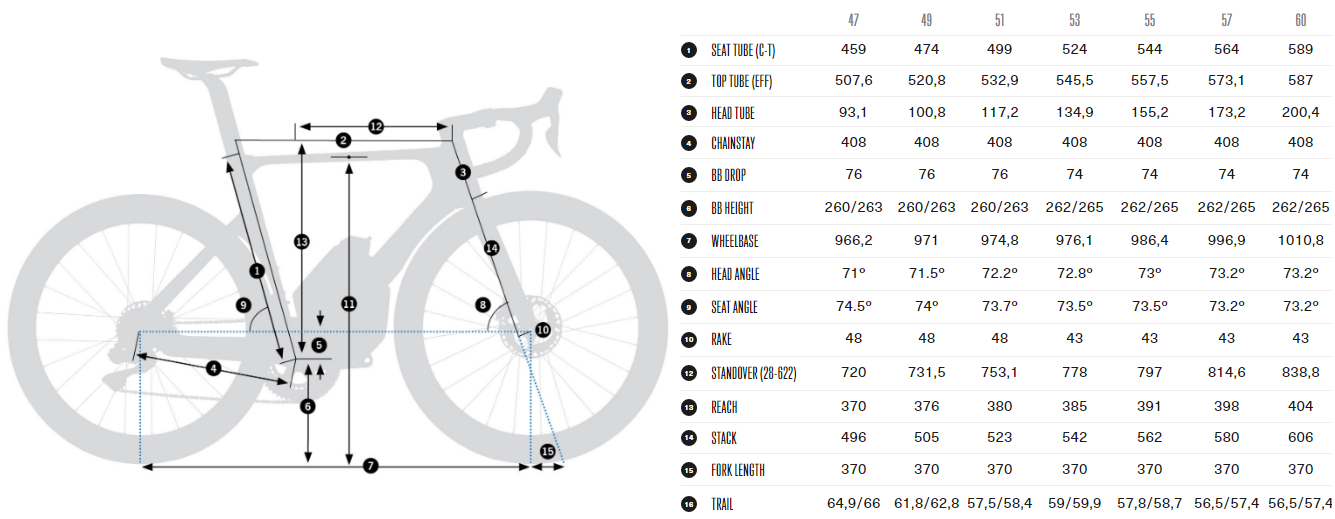Select the size 55 column header

click(1148, 19)
